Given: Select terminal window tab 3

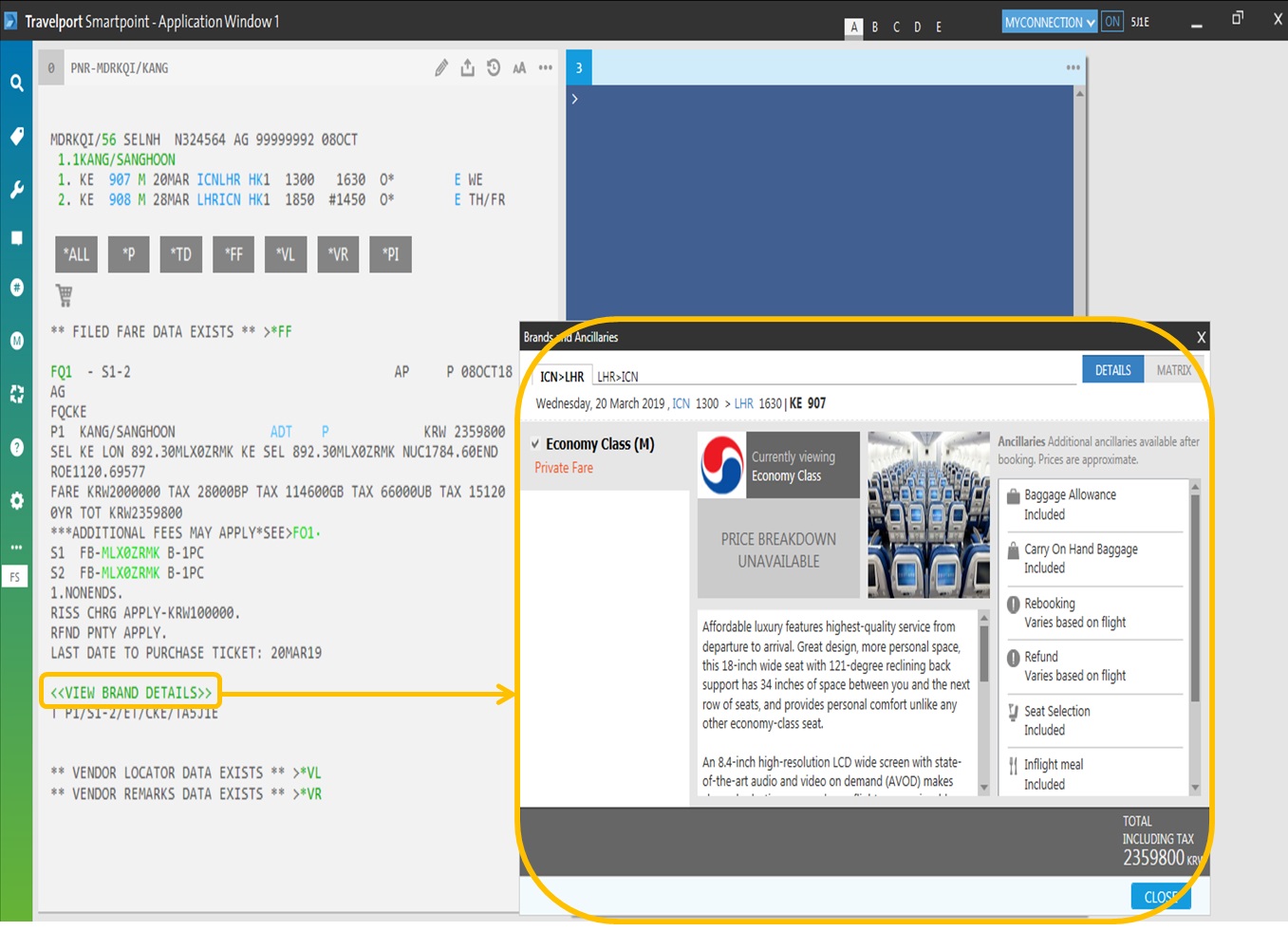Looking at the screenshot, I should click(x=579, y=67).
